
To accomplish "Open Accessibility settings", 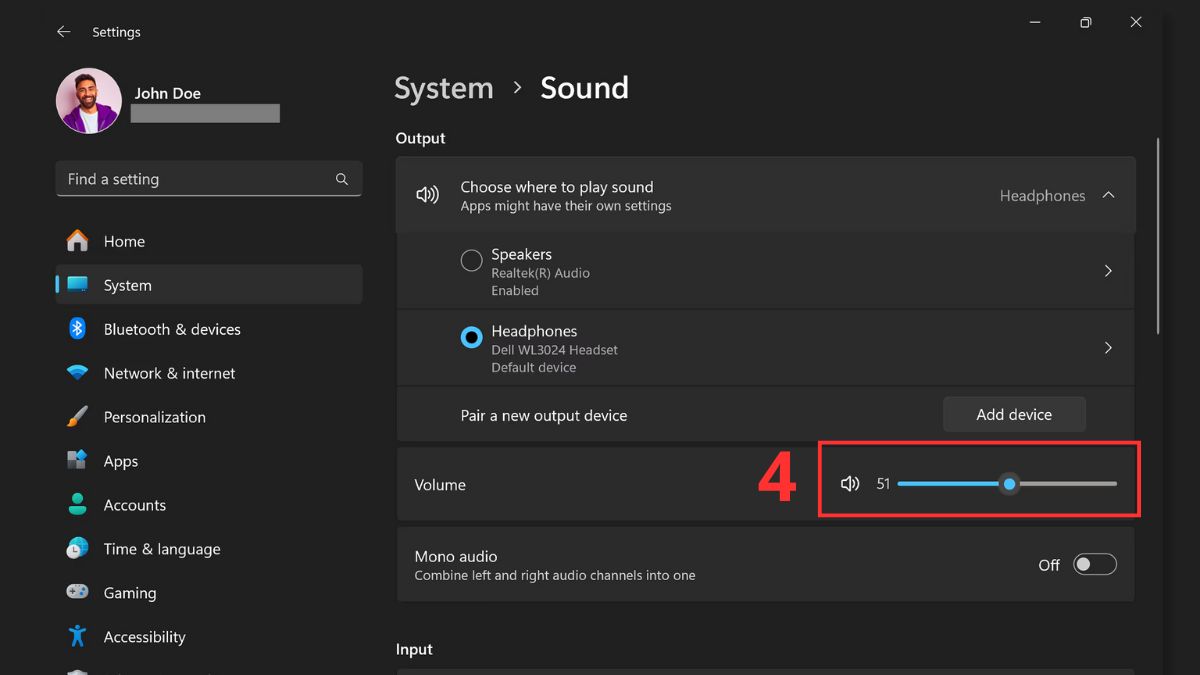I will pyautogui.click(x=144, y=637).
